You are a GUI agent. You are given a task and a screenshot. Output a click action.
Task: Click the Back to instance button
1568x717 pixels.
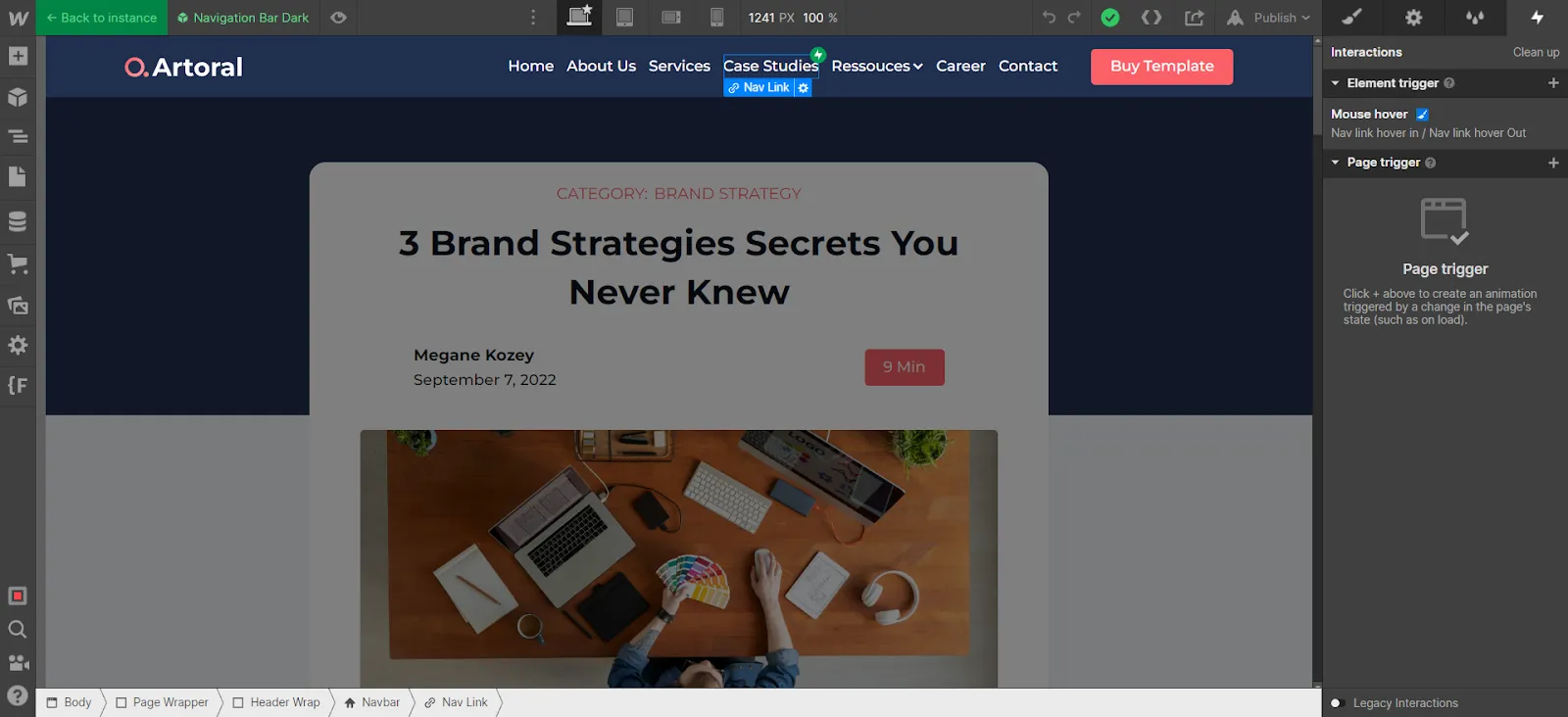click(102, 18)
